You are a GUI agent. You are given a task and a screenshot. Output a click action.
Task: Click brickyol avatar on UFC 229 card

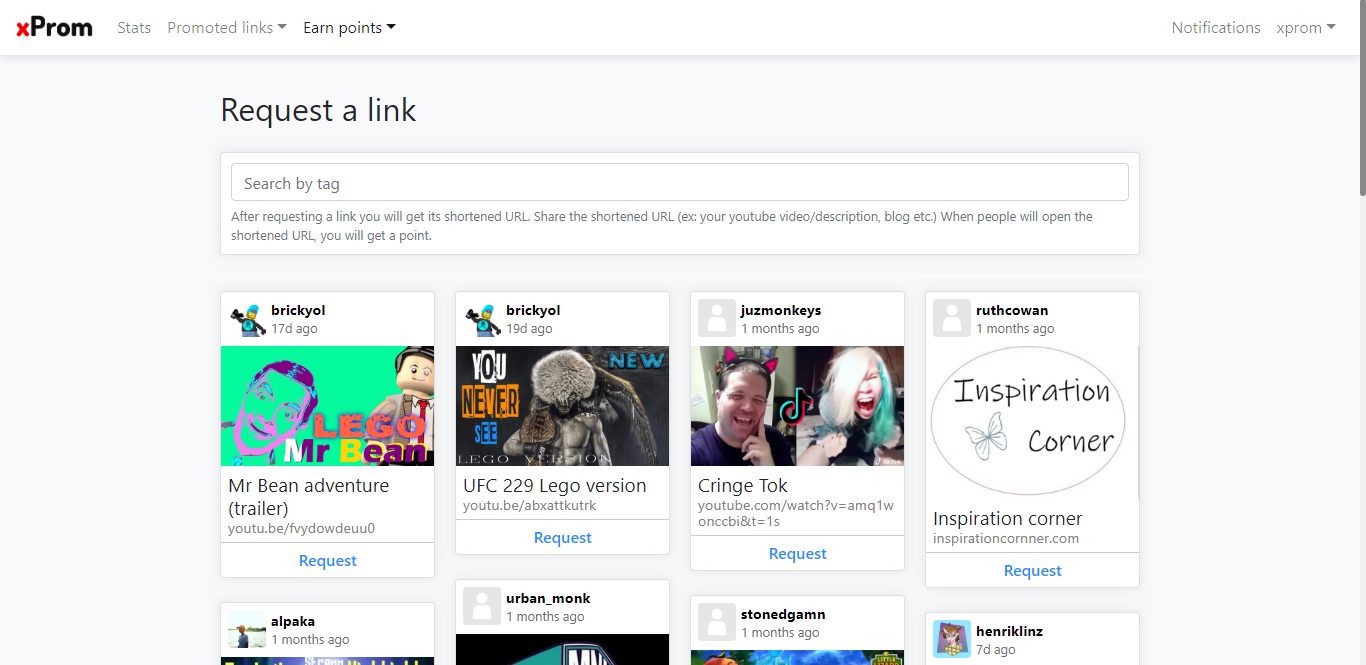tap(482, 319)
